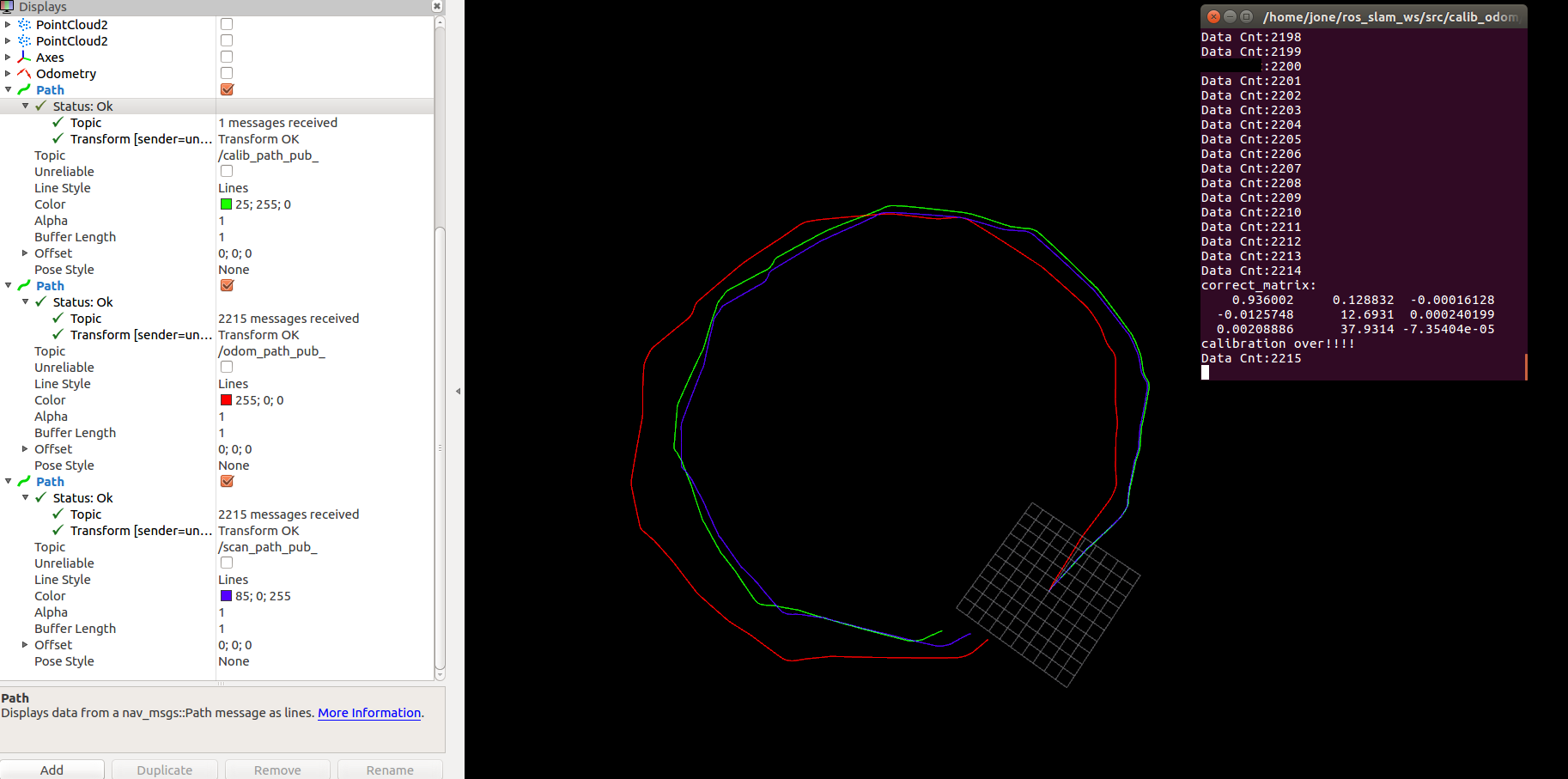This screenshot has width=1568, height=779.
Task: Click the Displays panel monitor icon
Action: click(8, 7)
